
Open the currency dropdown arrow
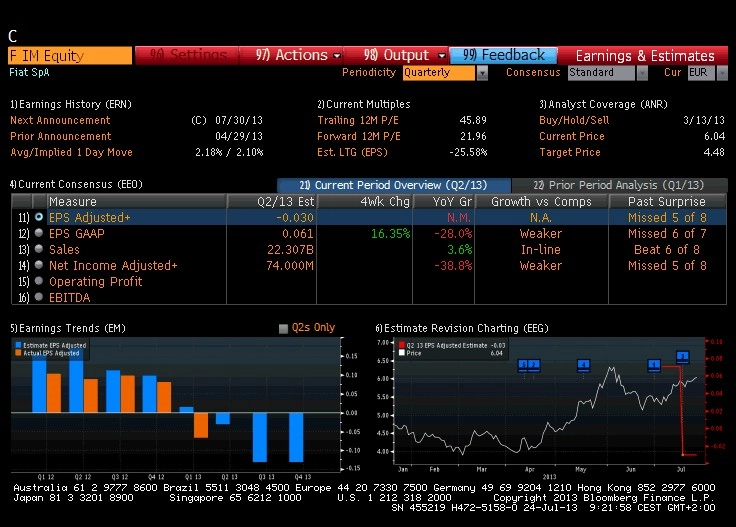[722, 73]
